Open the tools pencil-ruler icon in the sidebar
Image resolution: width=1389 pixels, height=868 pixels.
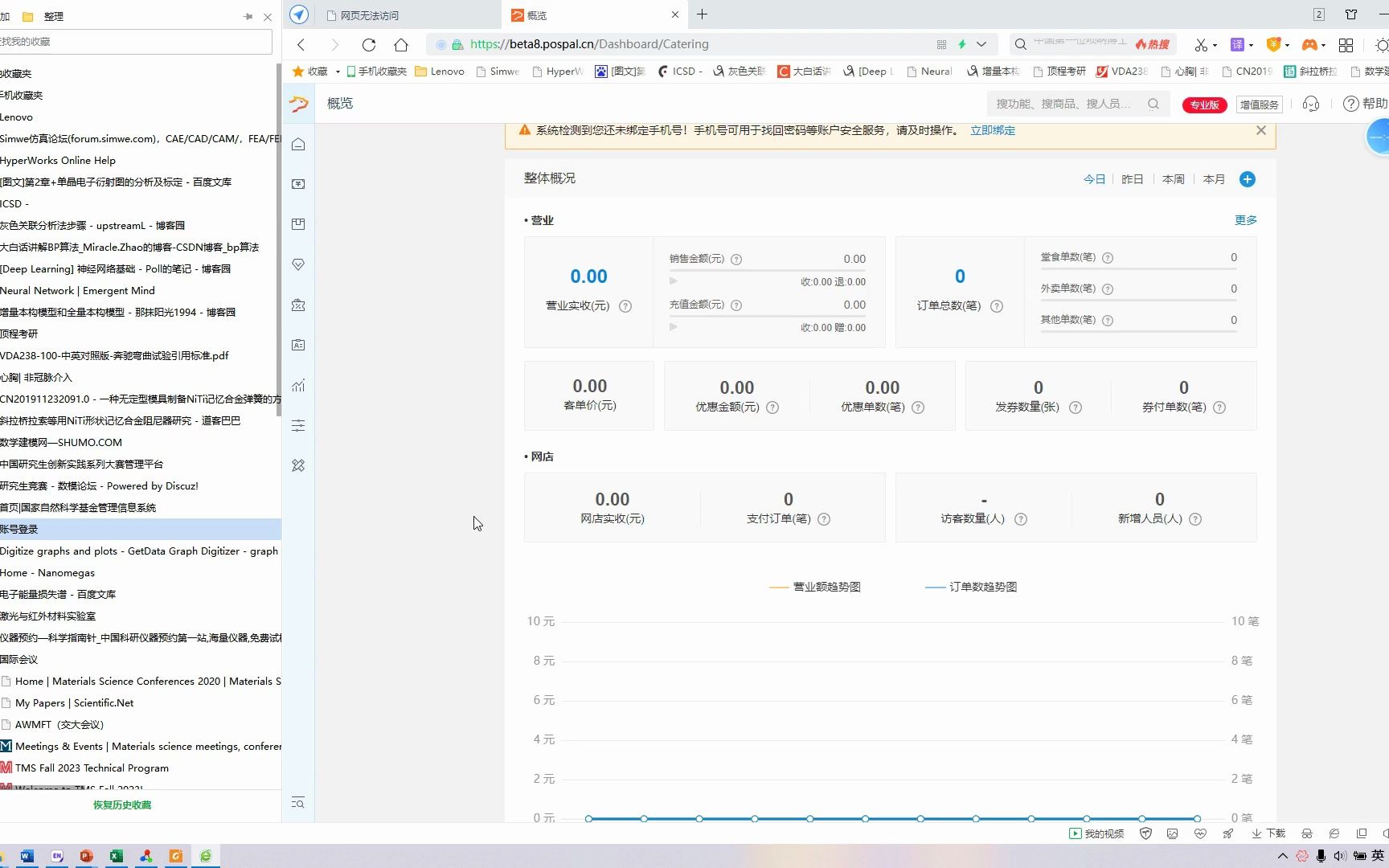click(x=298, y=465)
